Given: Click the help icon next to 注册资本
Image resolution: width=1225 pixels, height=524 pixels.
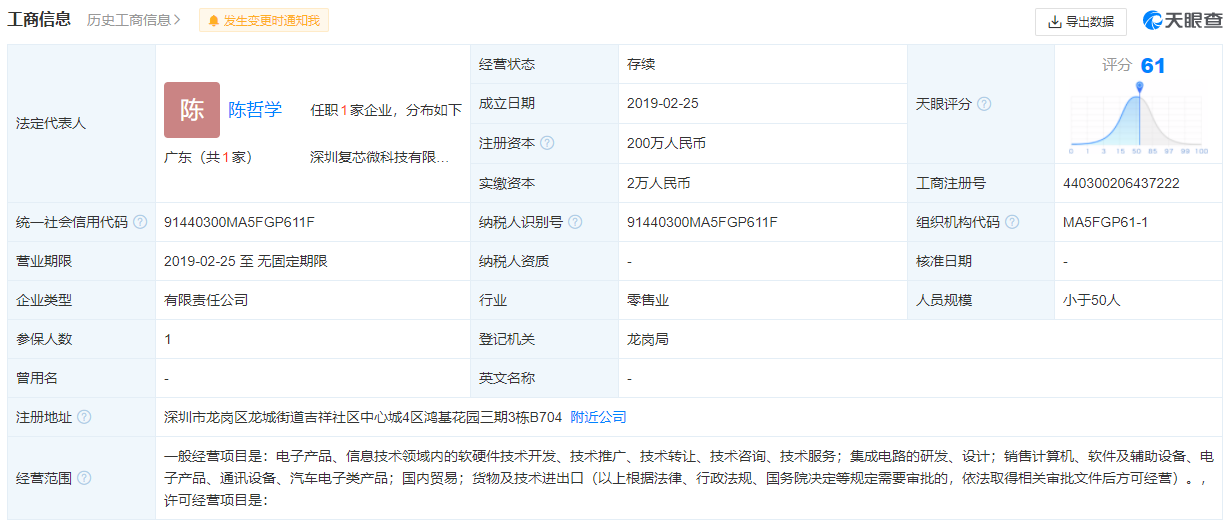Looking at the screenshot, I should point(547,143).
